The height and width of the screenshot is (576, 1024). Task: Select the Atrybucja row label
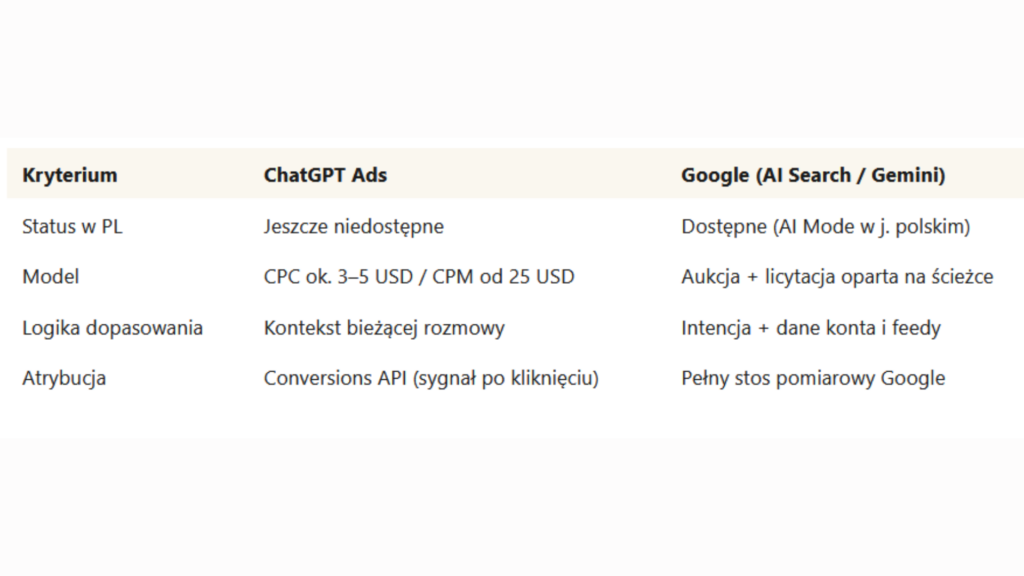64,378
